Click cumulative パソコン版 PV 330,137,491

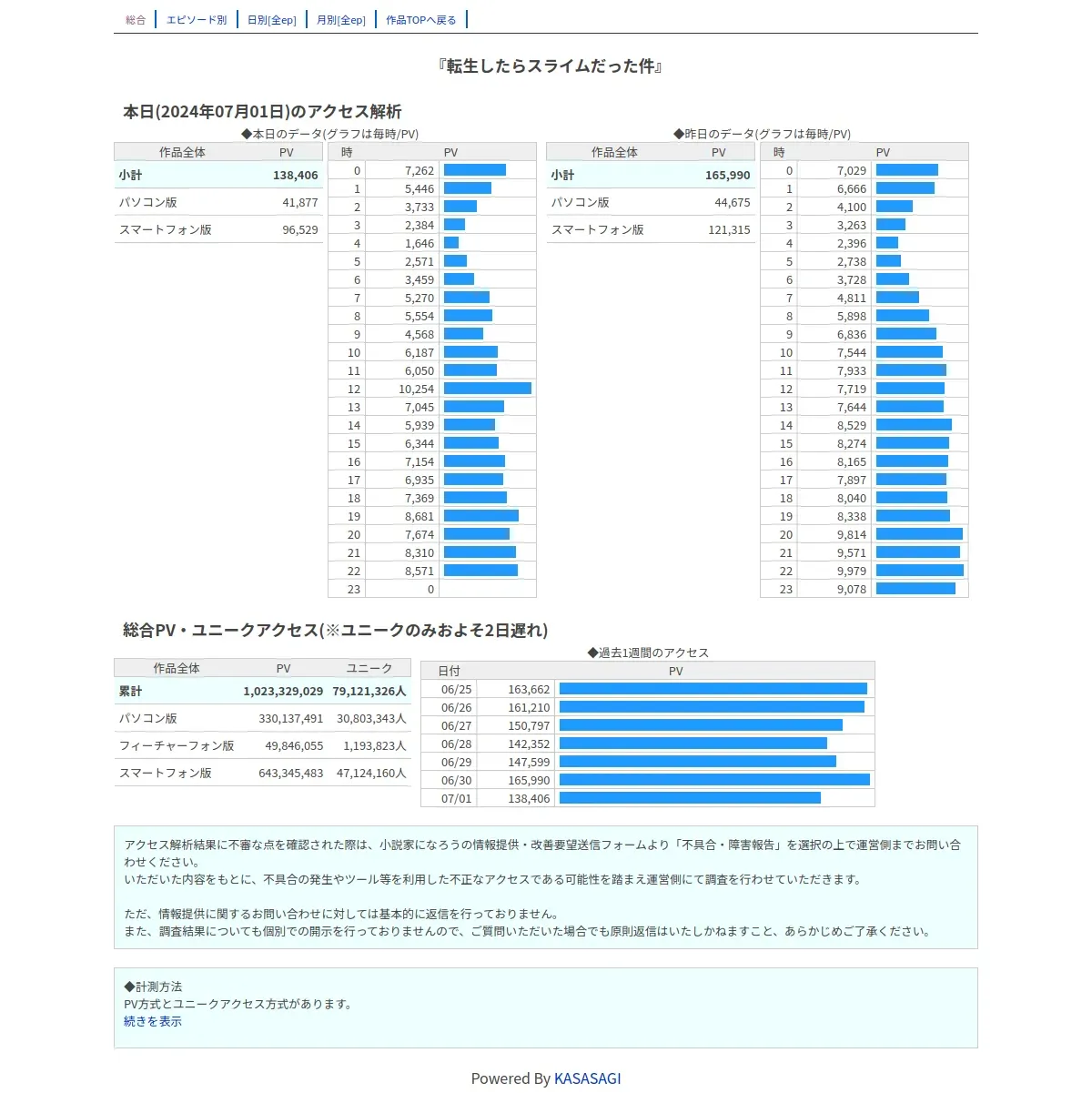click(291, 718)
